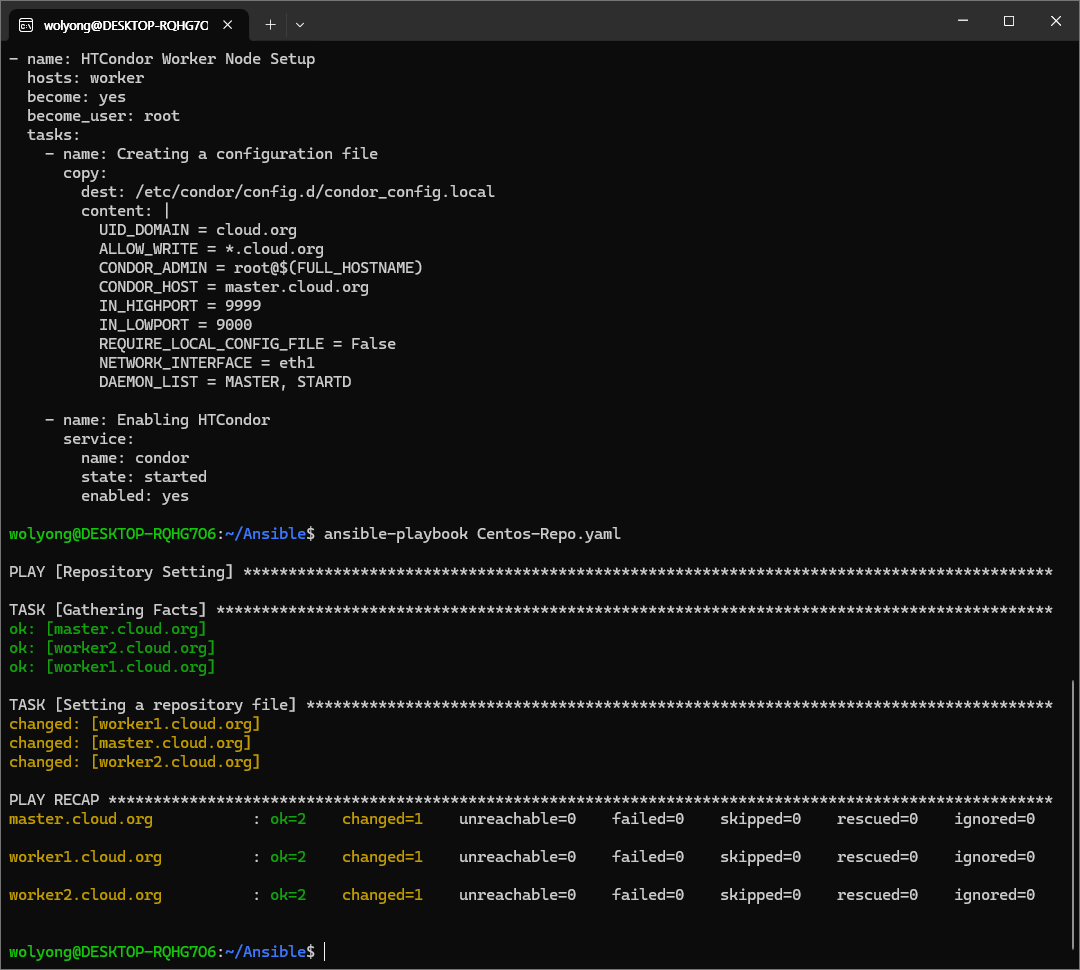The image size is (1080, 970).
Task: Click master.cloud.org in the PLAY RECAP section
Action: [x=81, y=819]
